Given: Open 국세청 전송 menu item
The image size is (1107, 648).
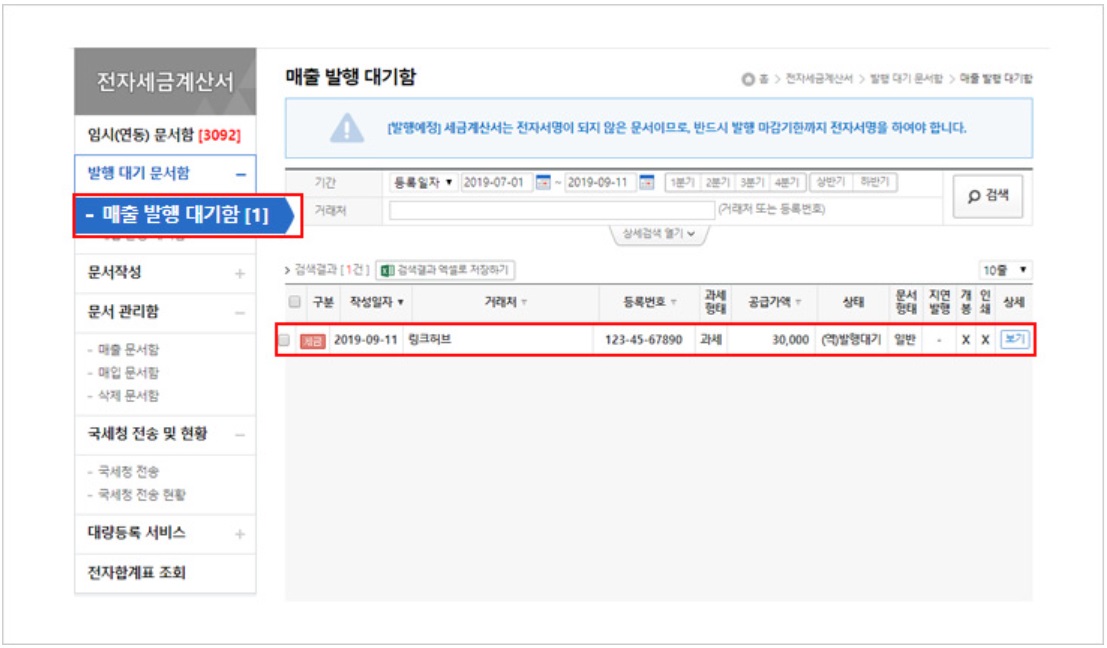Looking at the screenshot, I should point(128,472).
